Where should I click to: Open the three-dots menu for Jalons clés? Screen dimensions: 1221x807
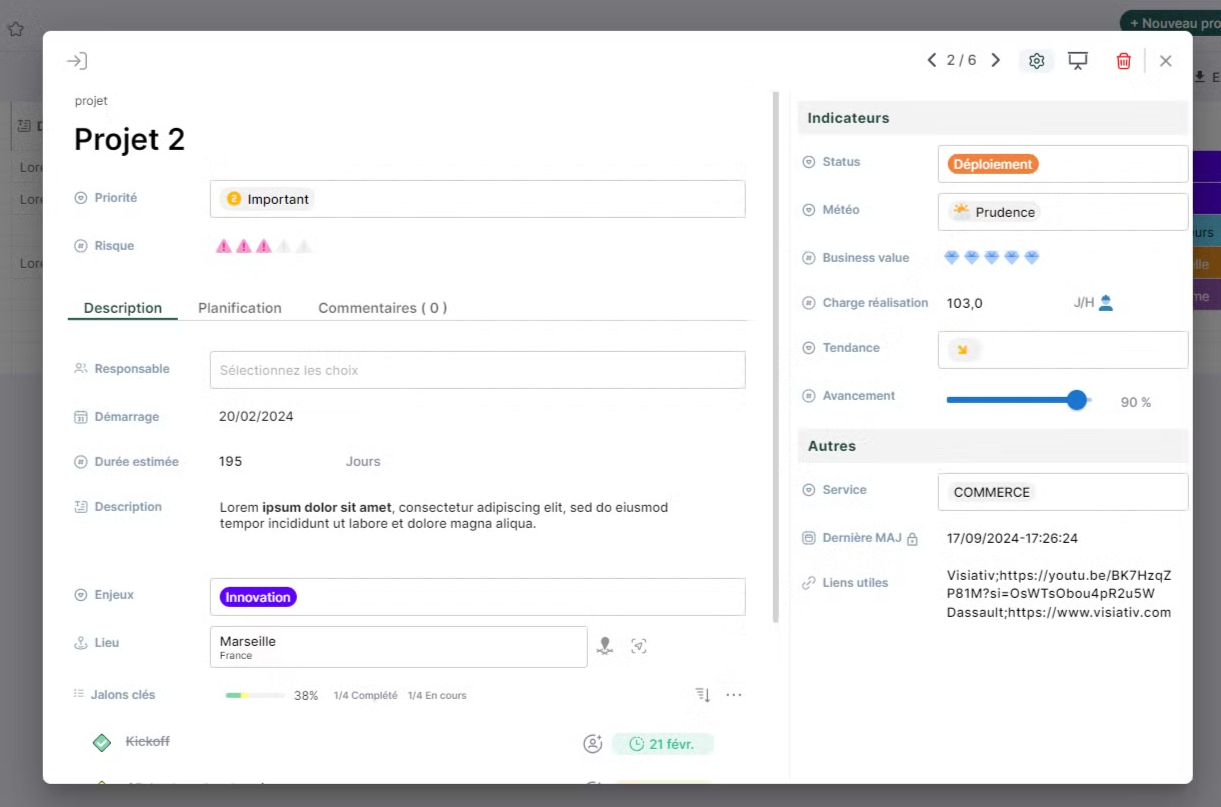click(x=734, y=695)
